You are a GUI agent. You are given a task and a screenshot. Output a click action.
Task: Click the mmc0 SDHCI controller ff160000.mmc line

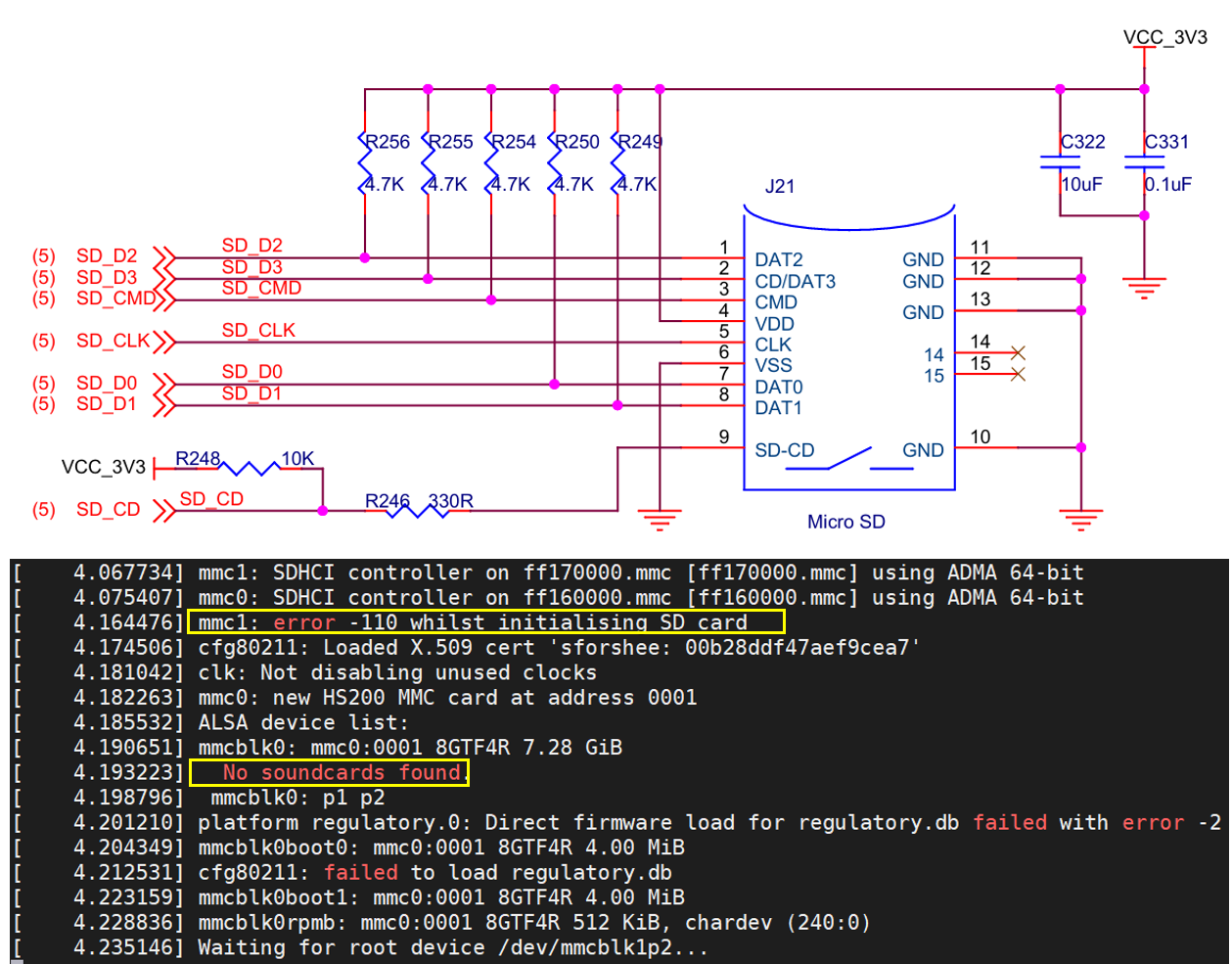[x=641, y=598]
